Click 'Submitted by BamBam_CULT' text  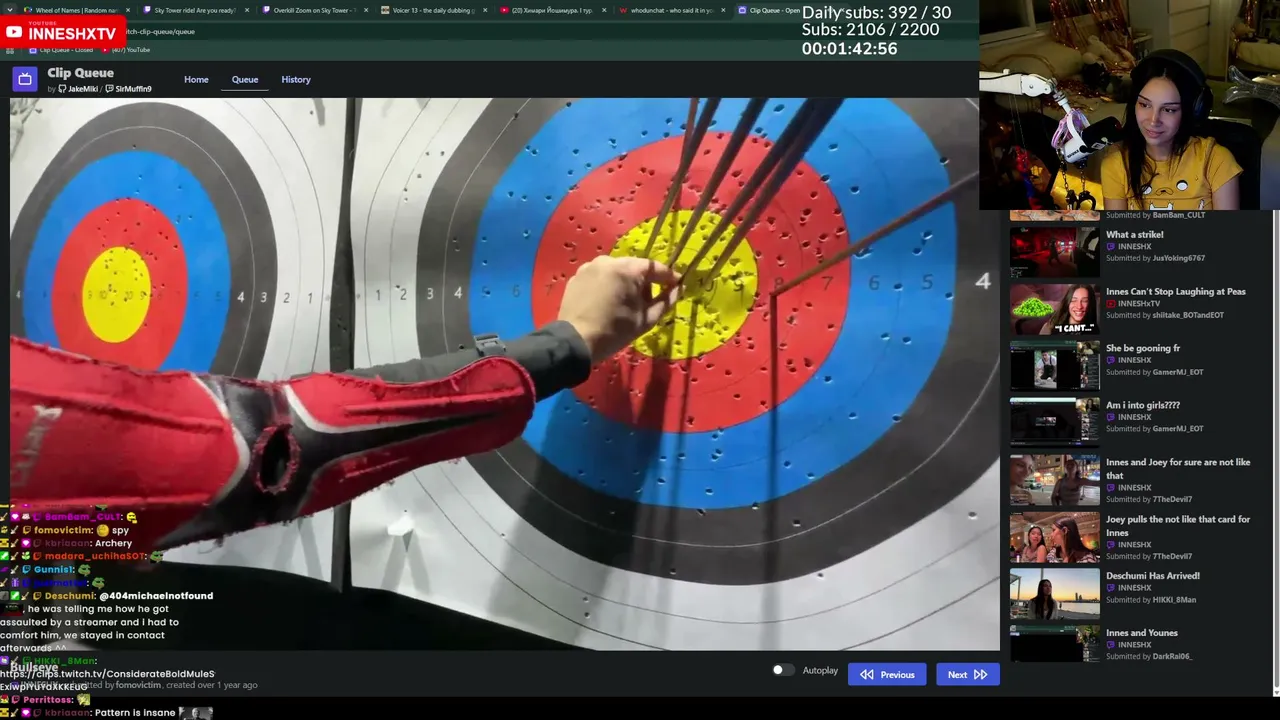(x=1155, y=215)
